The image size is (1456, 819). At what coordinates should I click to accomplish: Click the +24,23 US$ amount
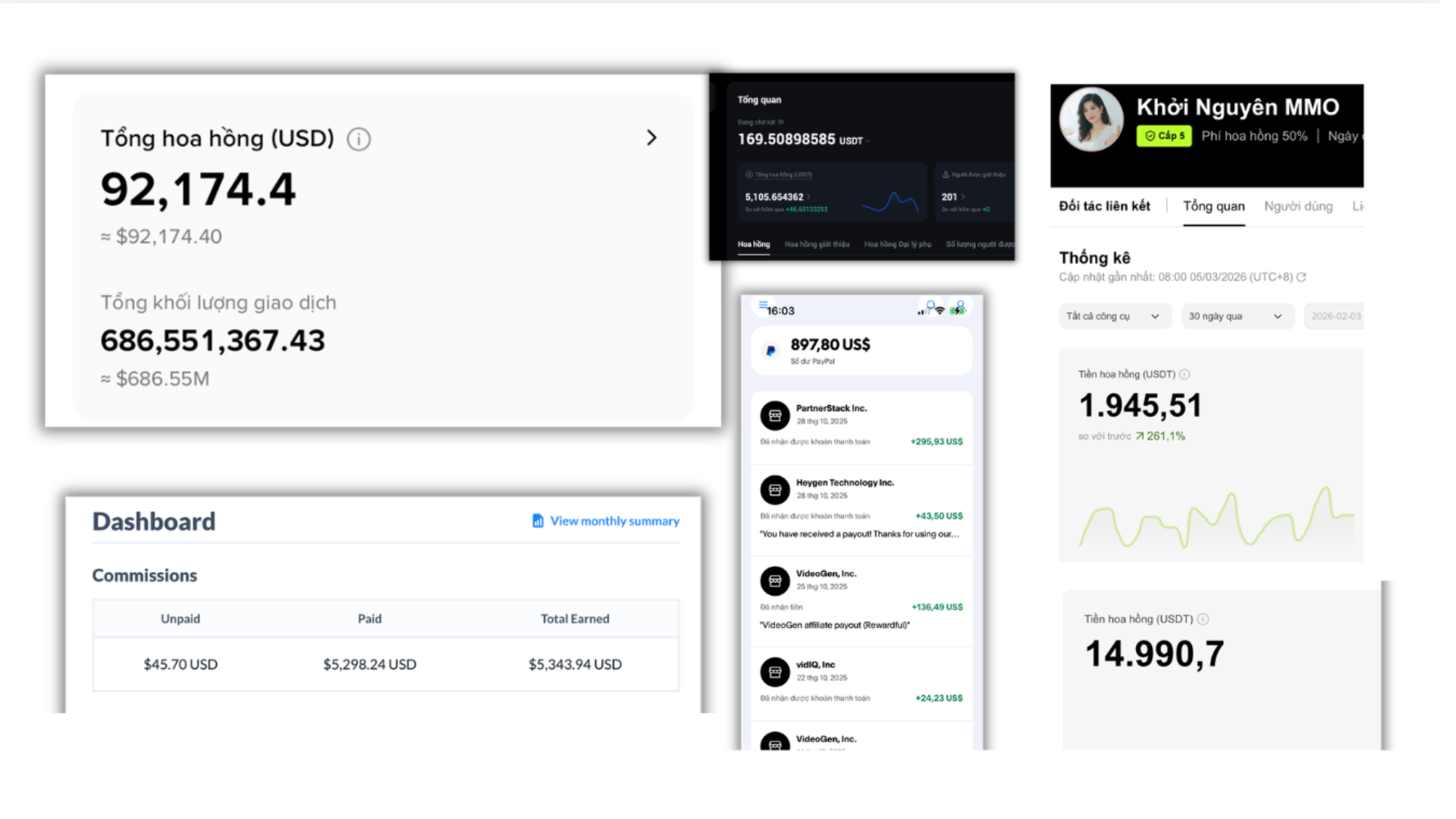(x=939, y=698)
